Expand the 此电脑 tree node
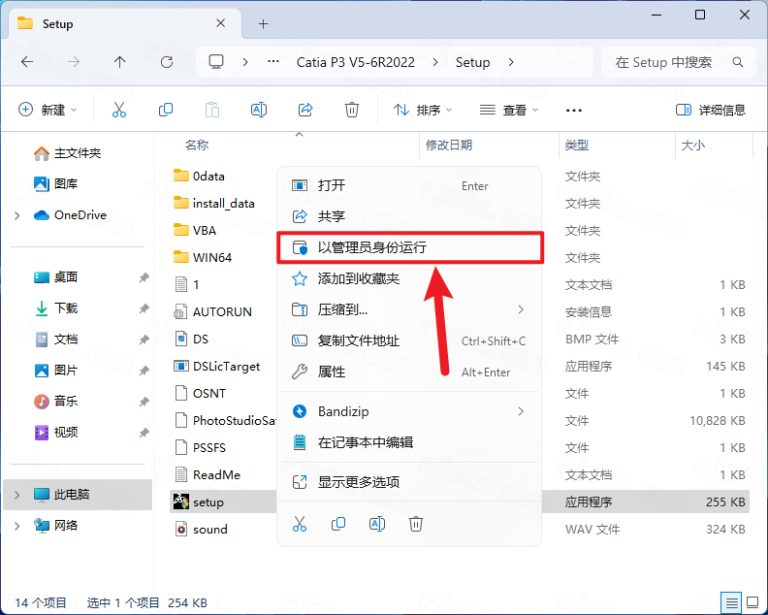This screenshot has width=768, height=615. 17,494
